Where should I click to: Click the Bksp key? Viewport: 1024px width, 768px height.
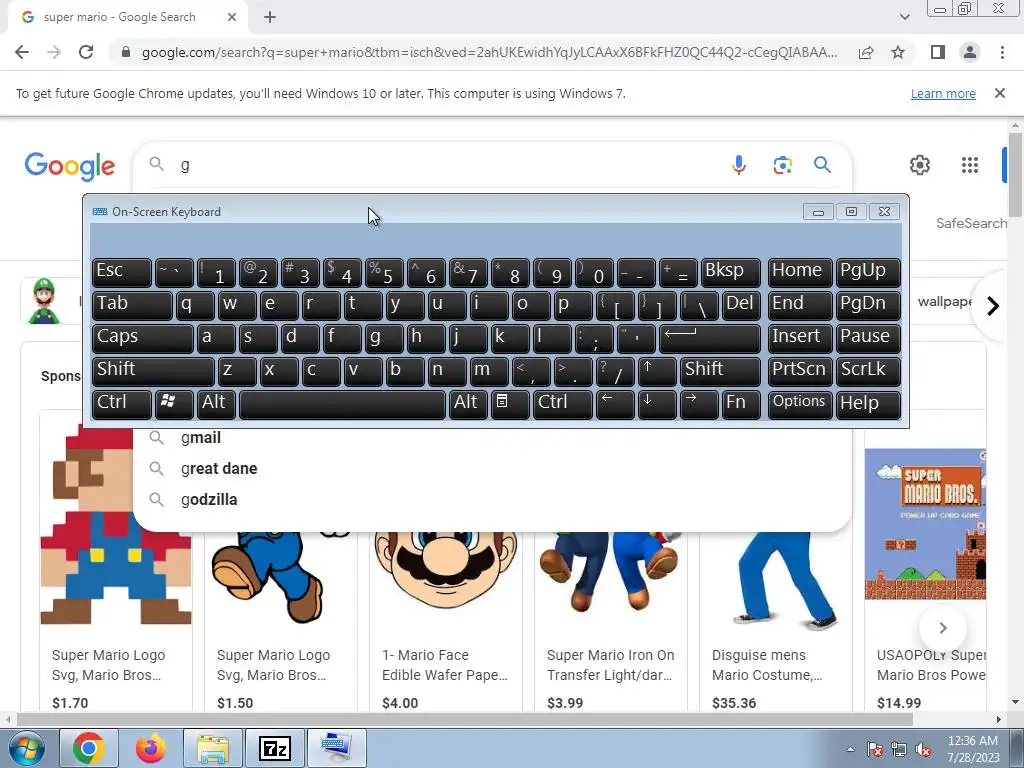pos(731,272)
